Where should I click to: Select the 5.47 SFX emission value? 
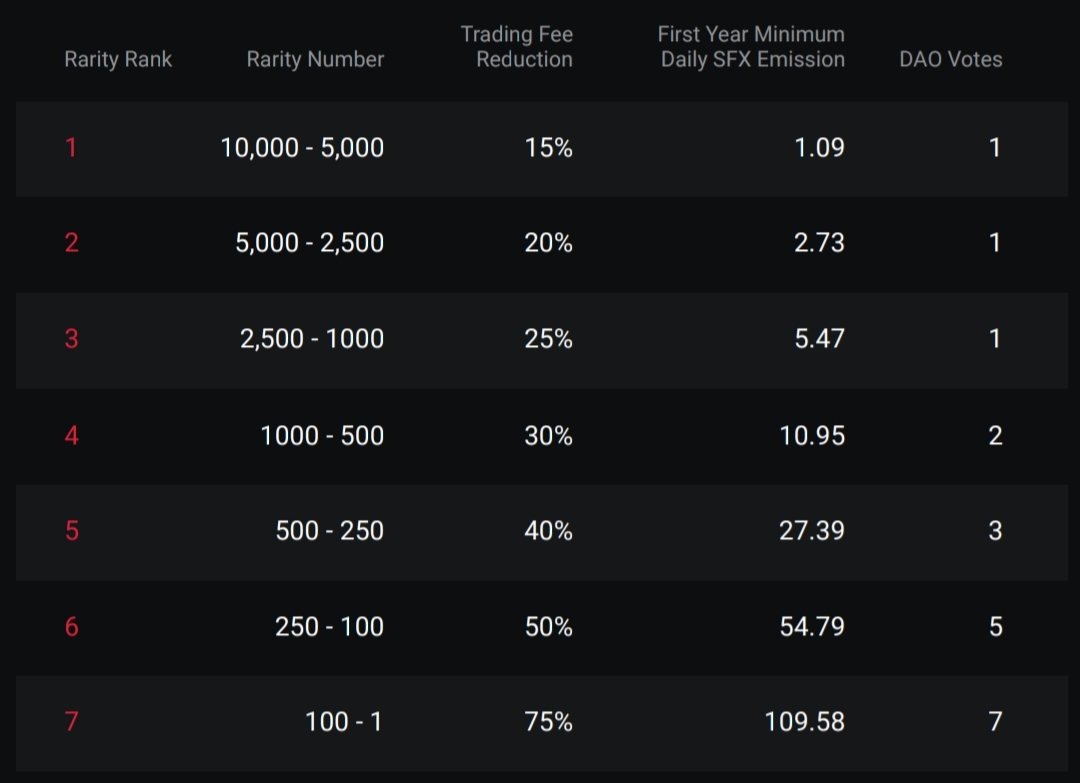(819, 339)
